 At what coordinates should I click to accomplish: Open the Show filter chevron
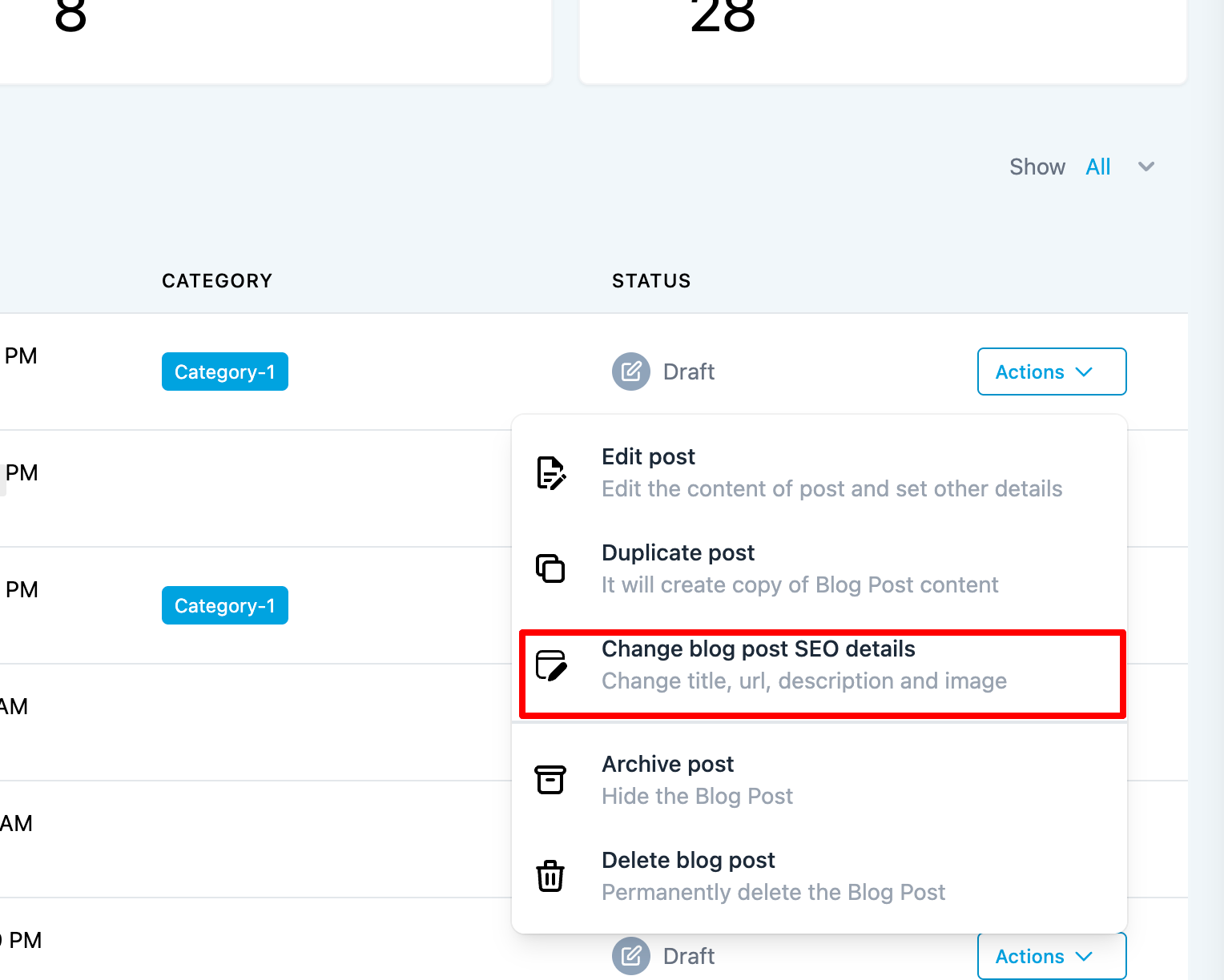point(1146,167)
